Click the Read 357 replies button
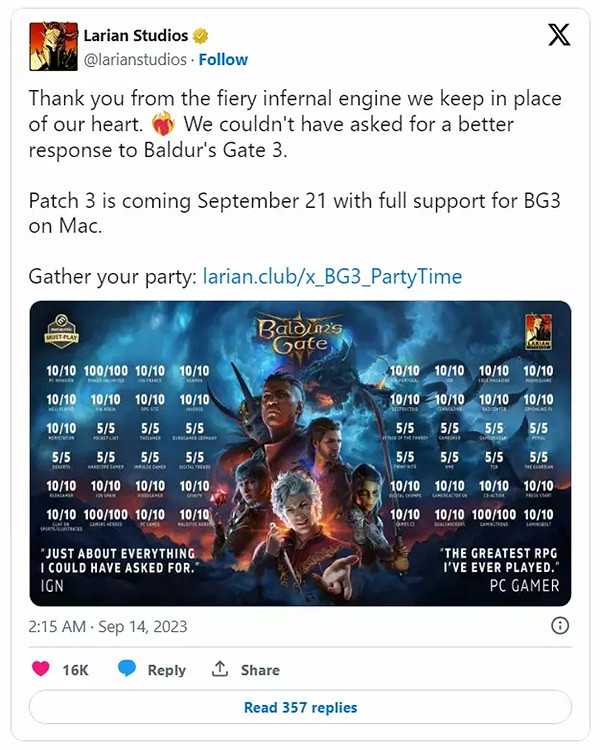The width and height of the screenshot is (600, 750). (300, 707)
